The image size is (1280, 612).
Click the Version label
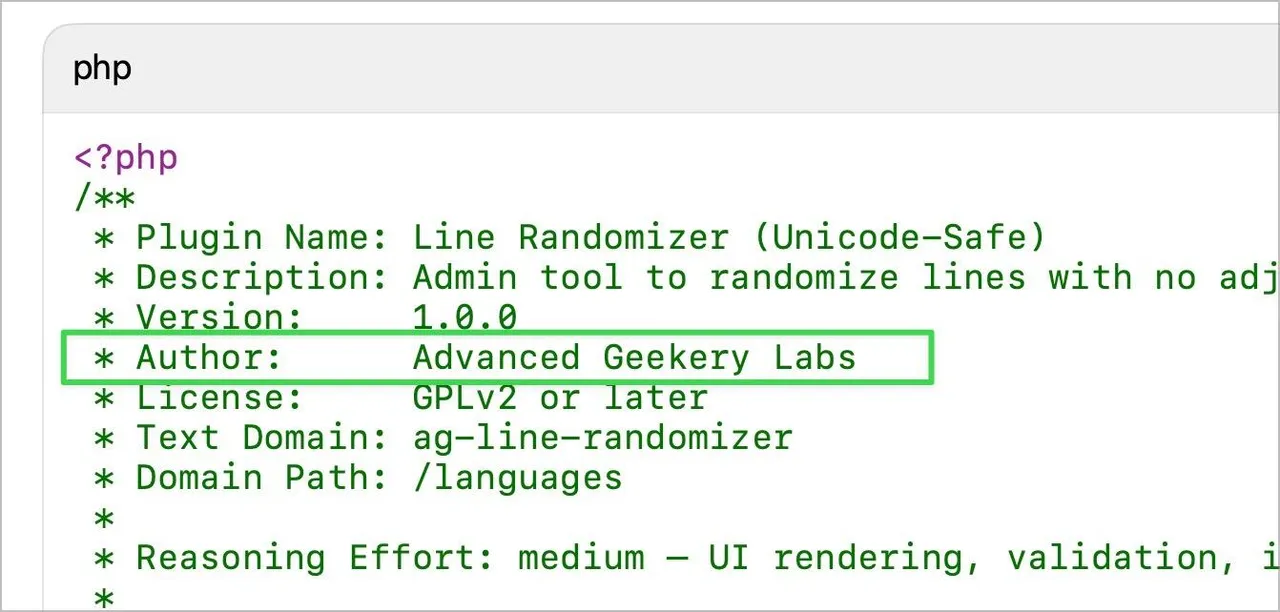(x=219, y=318)
